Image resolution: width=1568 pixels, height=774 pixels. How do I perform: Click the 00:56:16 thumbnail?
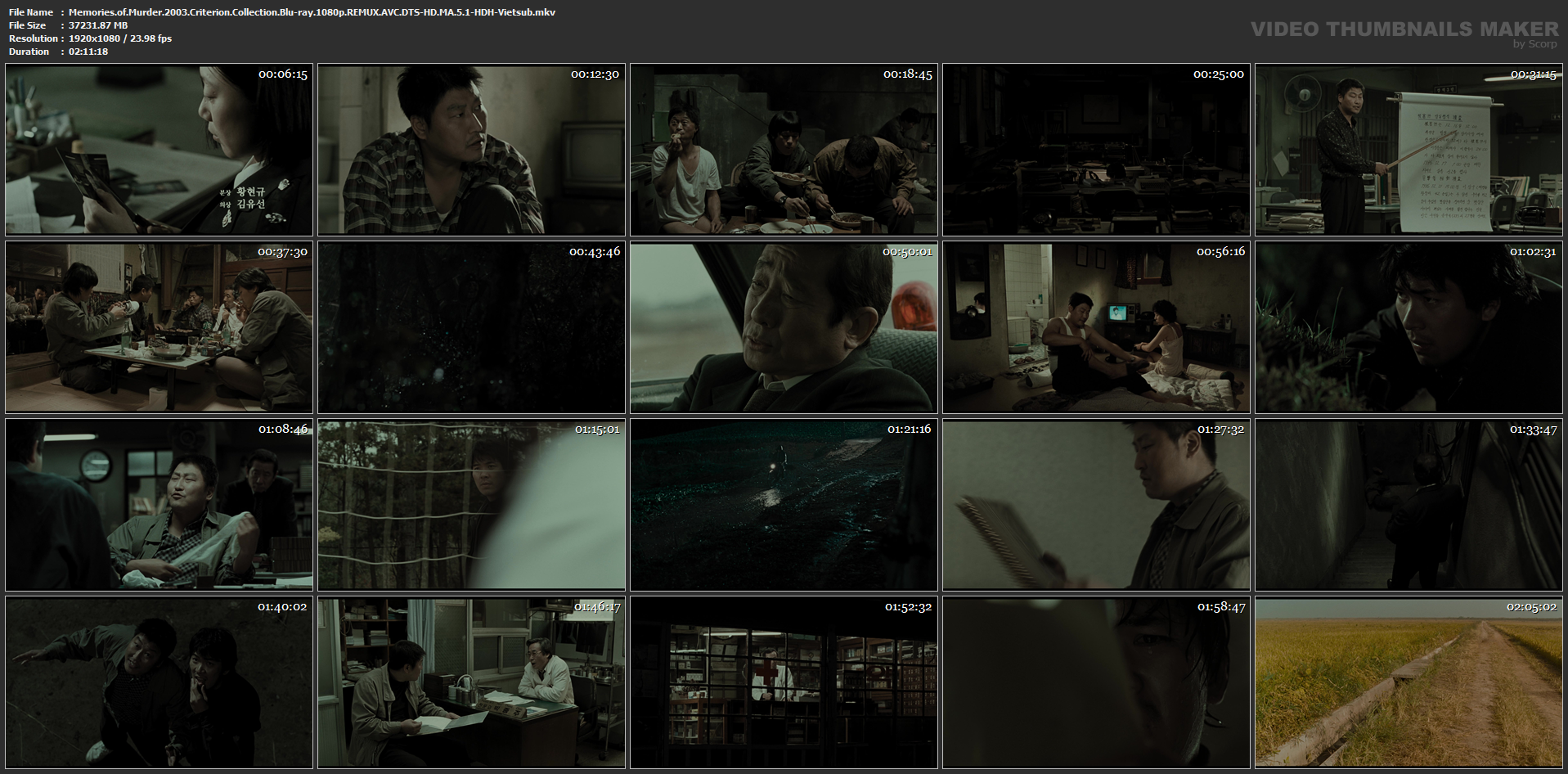coord(1096,327)
